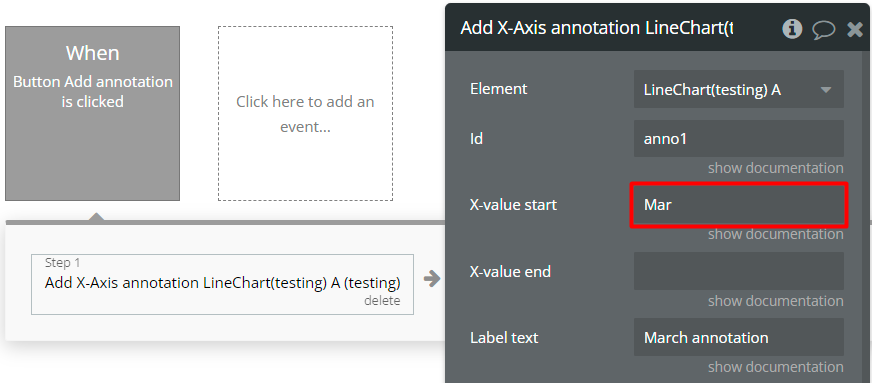
Task: Show documentation under Label text
Action: coord(775,367)
